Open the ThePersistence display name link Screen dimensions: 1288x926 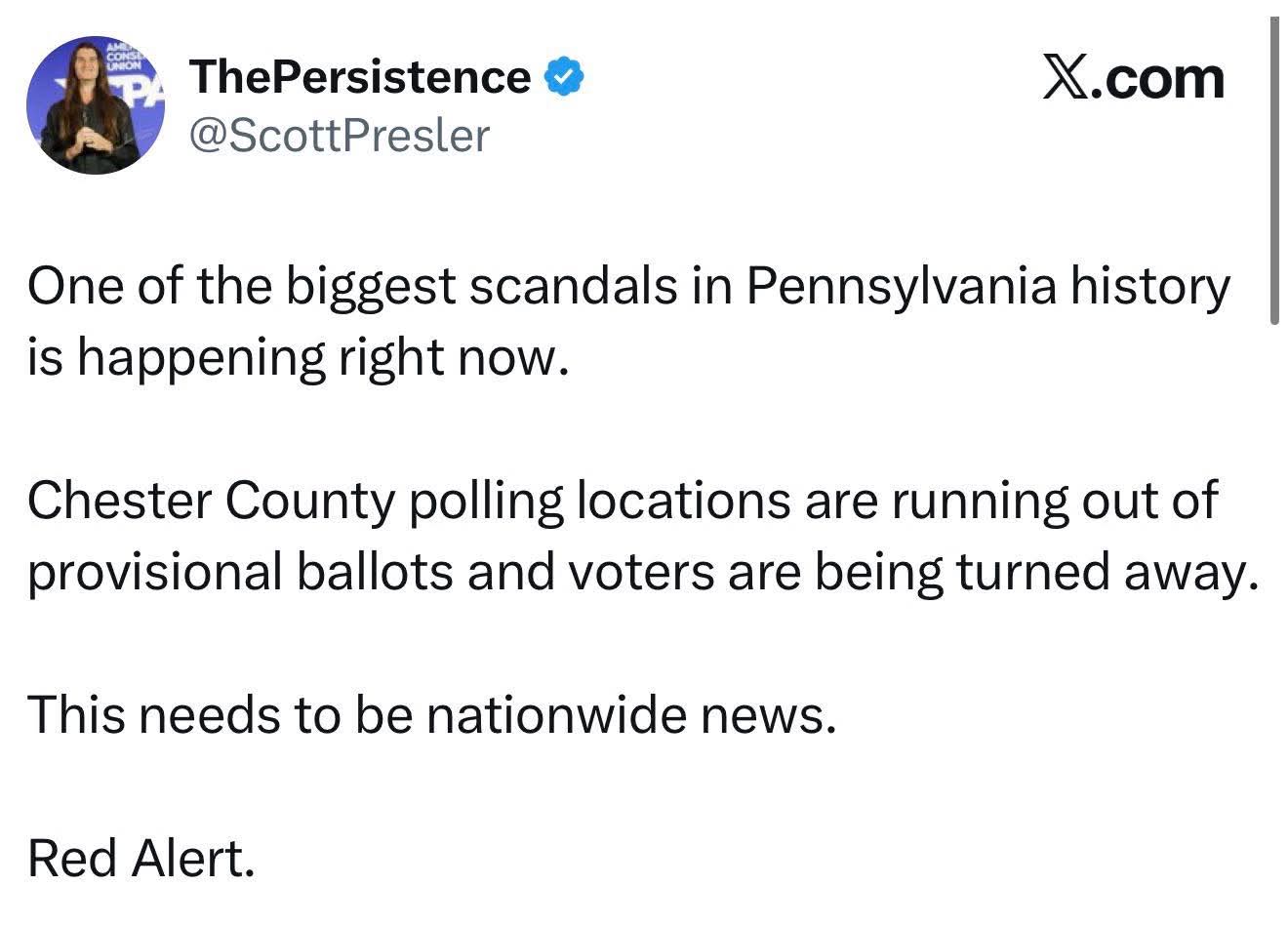360,77
